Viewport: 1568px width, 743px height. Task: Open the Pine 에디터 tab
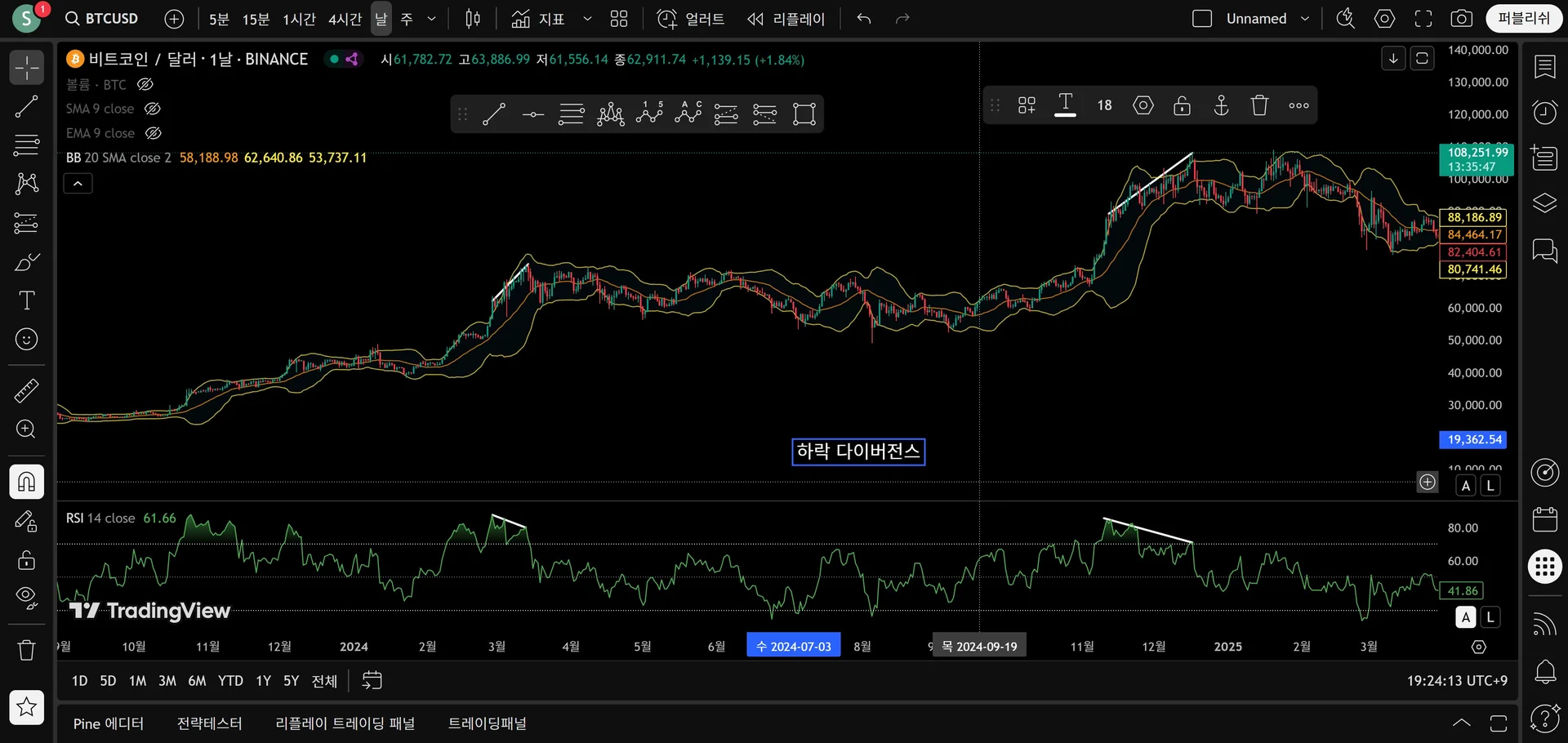tap(108, 723)
